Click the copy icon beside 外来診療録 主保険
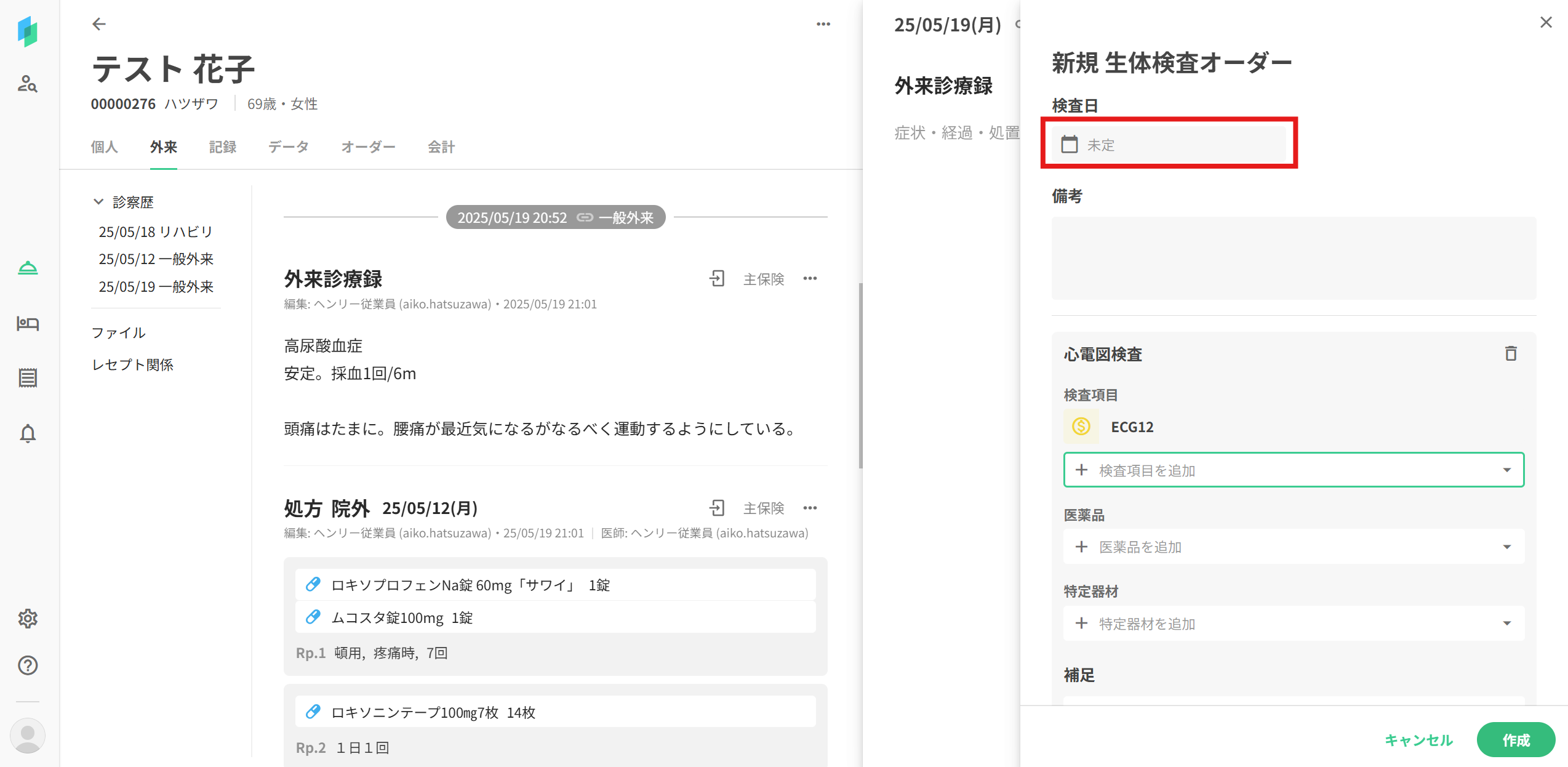The width and height of the screenshot is (1568, 767). pos(717,279)
